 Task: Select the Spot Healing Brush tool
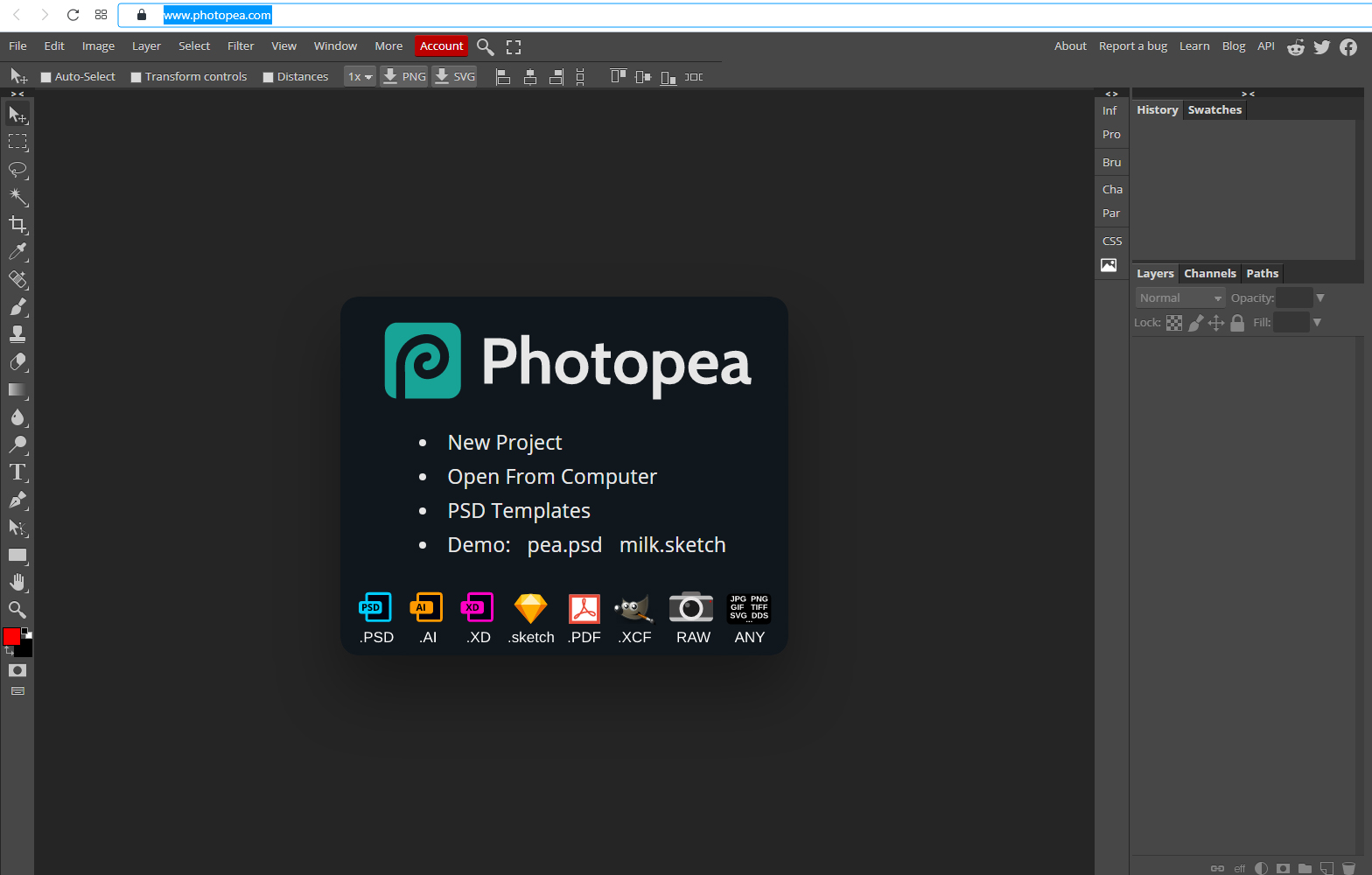tap(17, 280)
